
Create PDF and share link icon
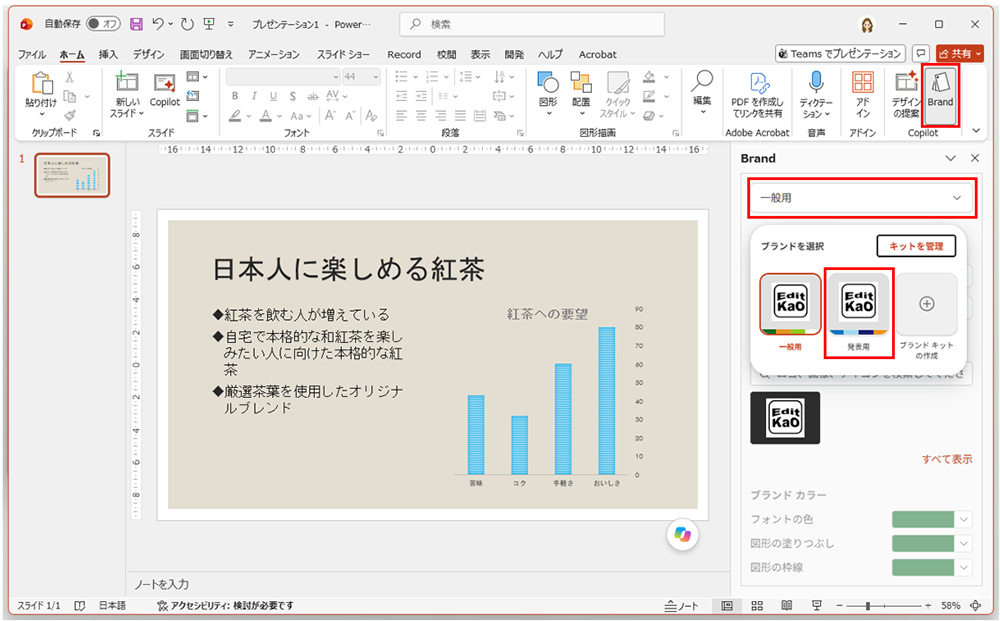(x=757, y=94)
